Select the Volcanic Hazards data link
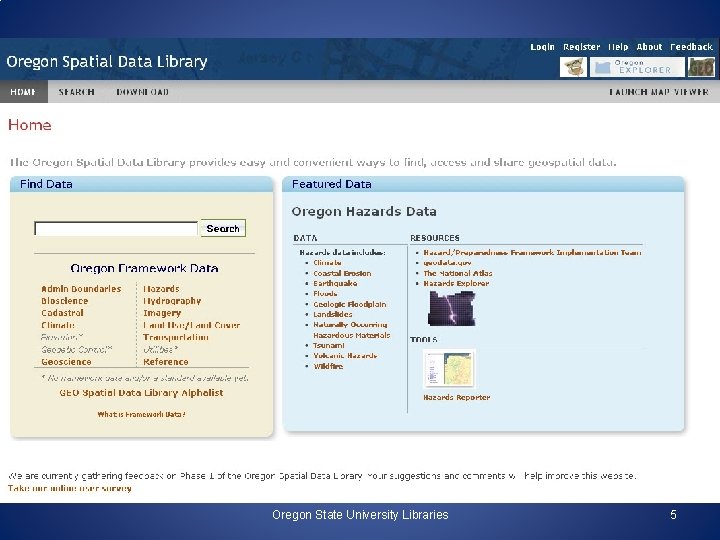 click(345, 355)
